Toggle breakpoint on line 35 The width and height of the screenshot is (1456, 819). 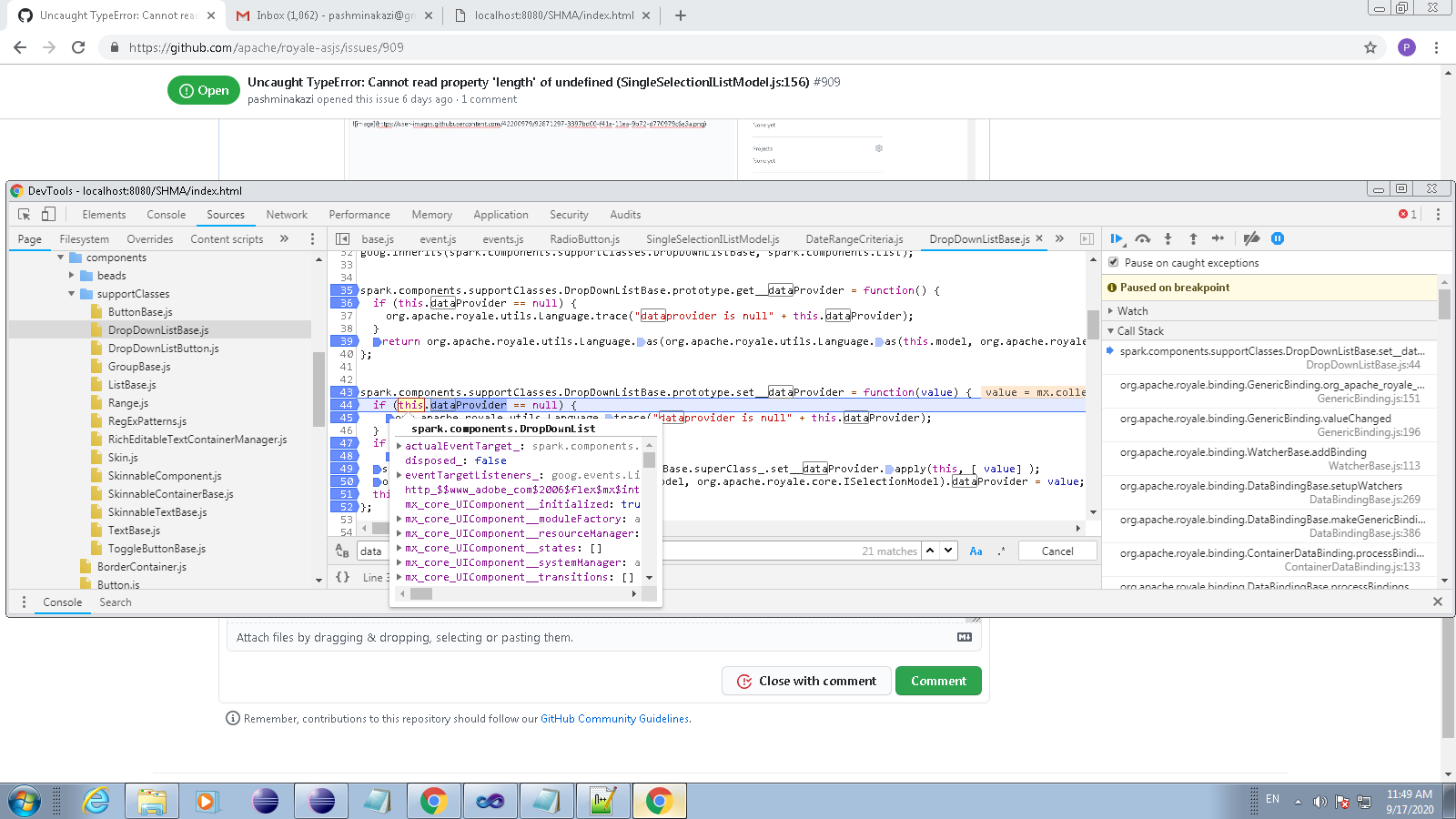click(x=344, y=290)
